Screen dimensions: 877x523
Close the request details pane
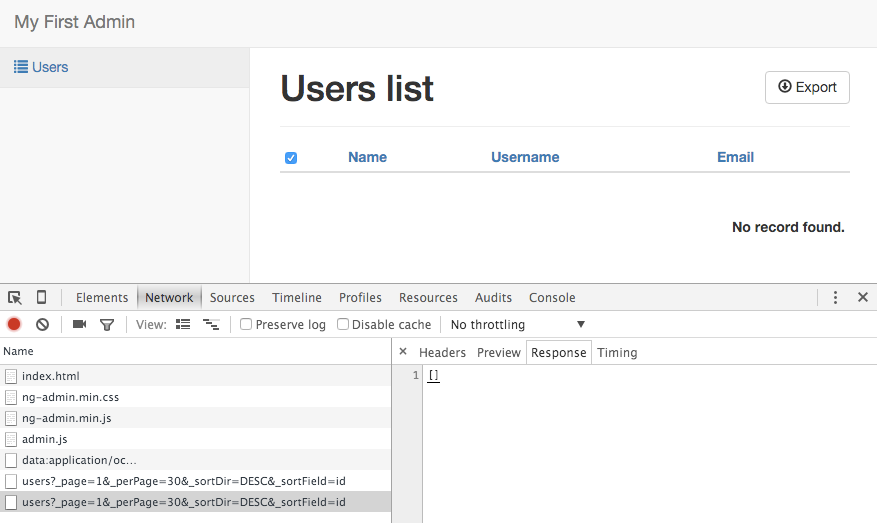(403, 352)
